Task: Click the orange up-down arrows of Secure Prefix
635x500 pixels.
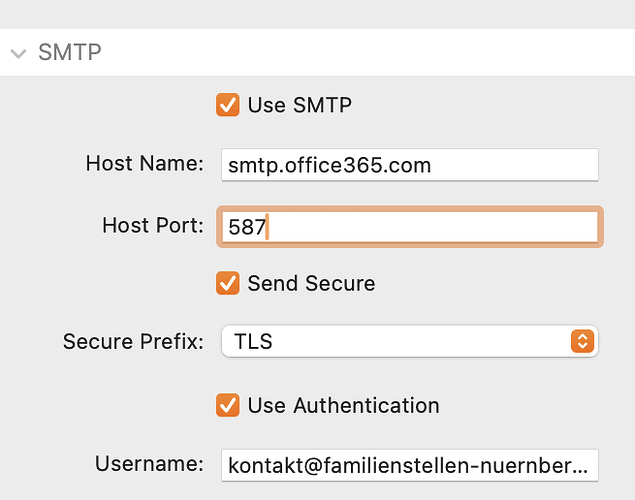Action: point(582,341)
